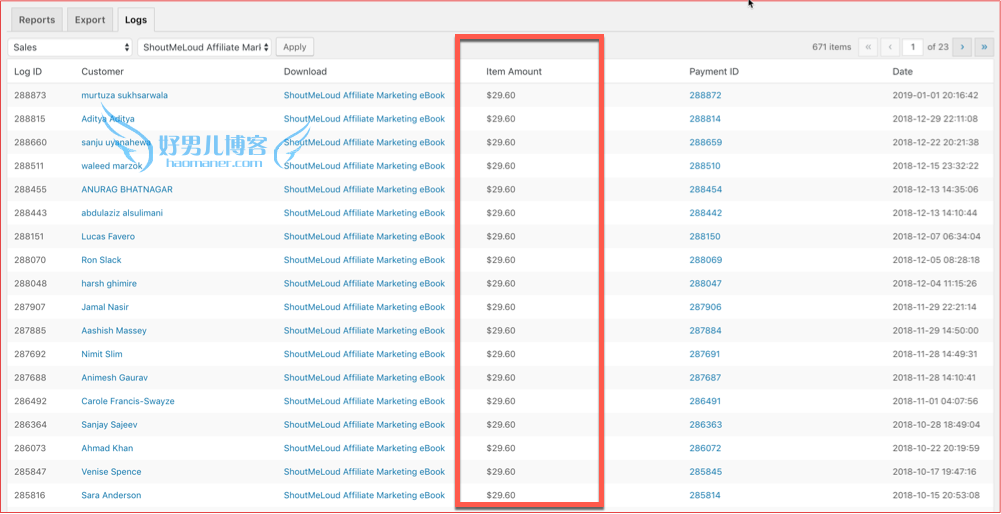Open customer Nimit Slim
Screen dimensions: 1001x514
102,354
